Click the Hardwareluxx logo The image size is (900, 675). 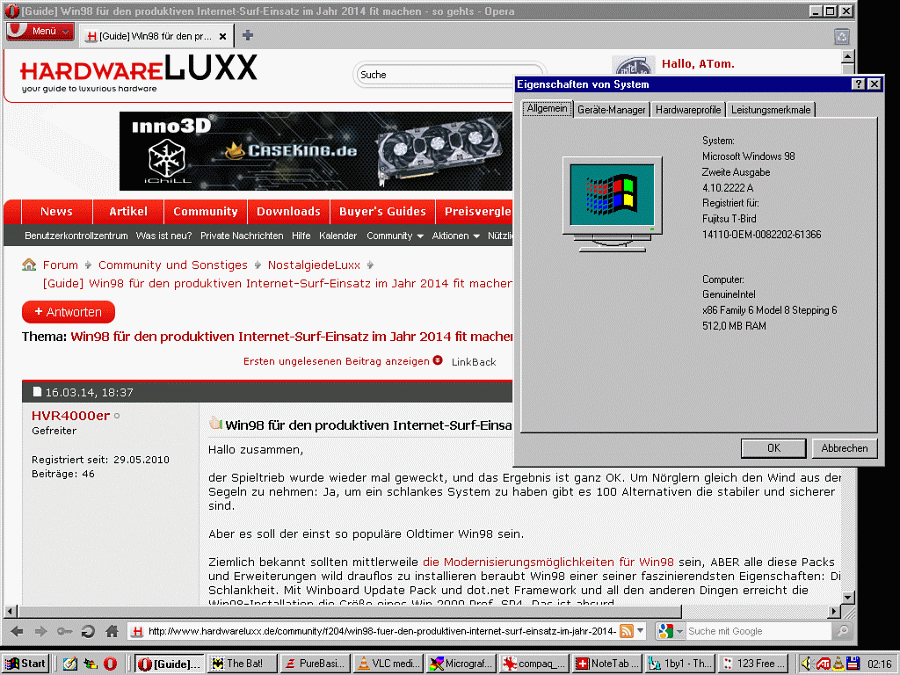[138, 73]
